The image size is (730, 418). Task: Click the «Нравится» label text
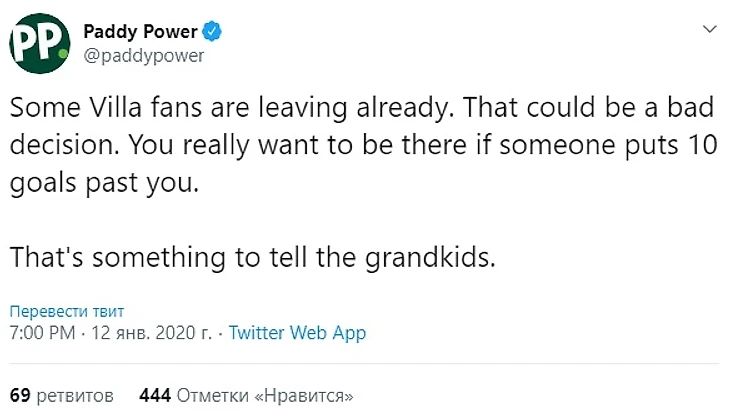click(306, 395)
